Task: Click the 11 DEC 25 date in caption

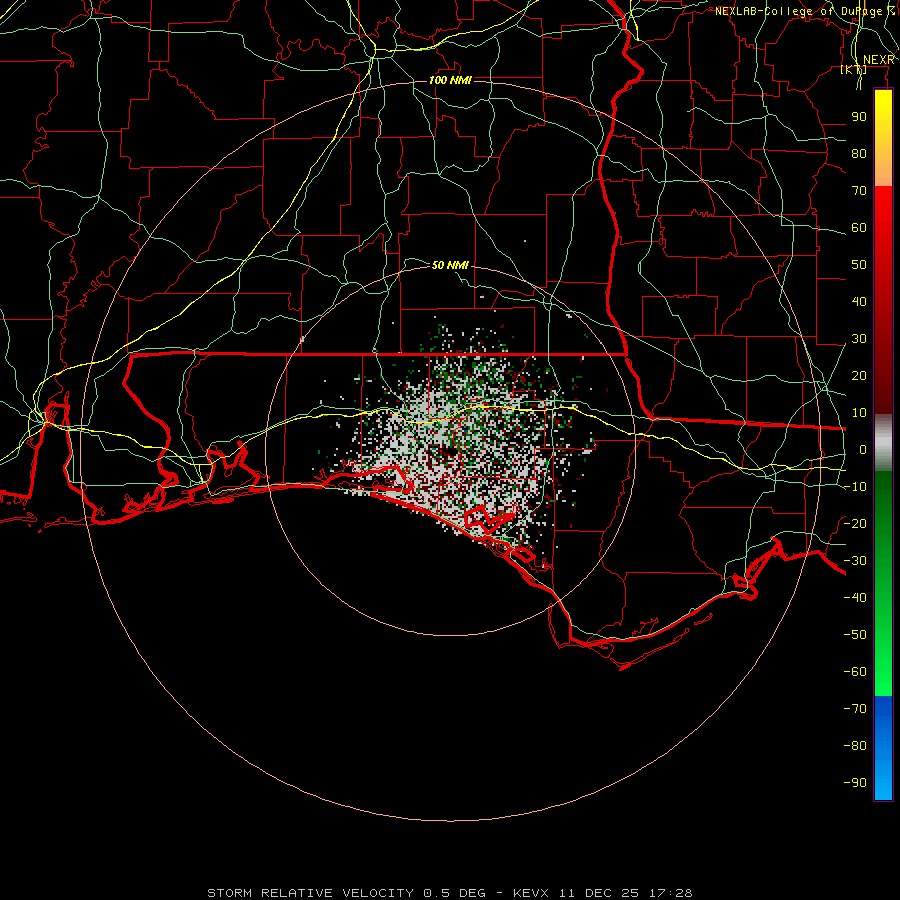Action: [600, 893]
